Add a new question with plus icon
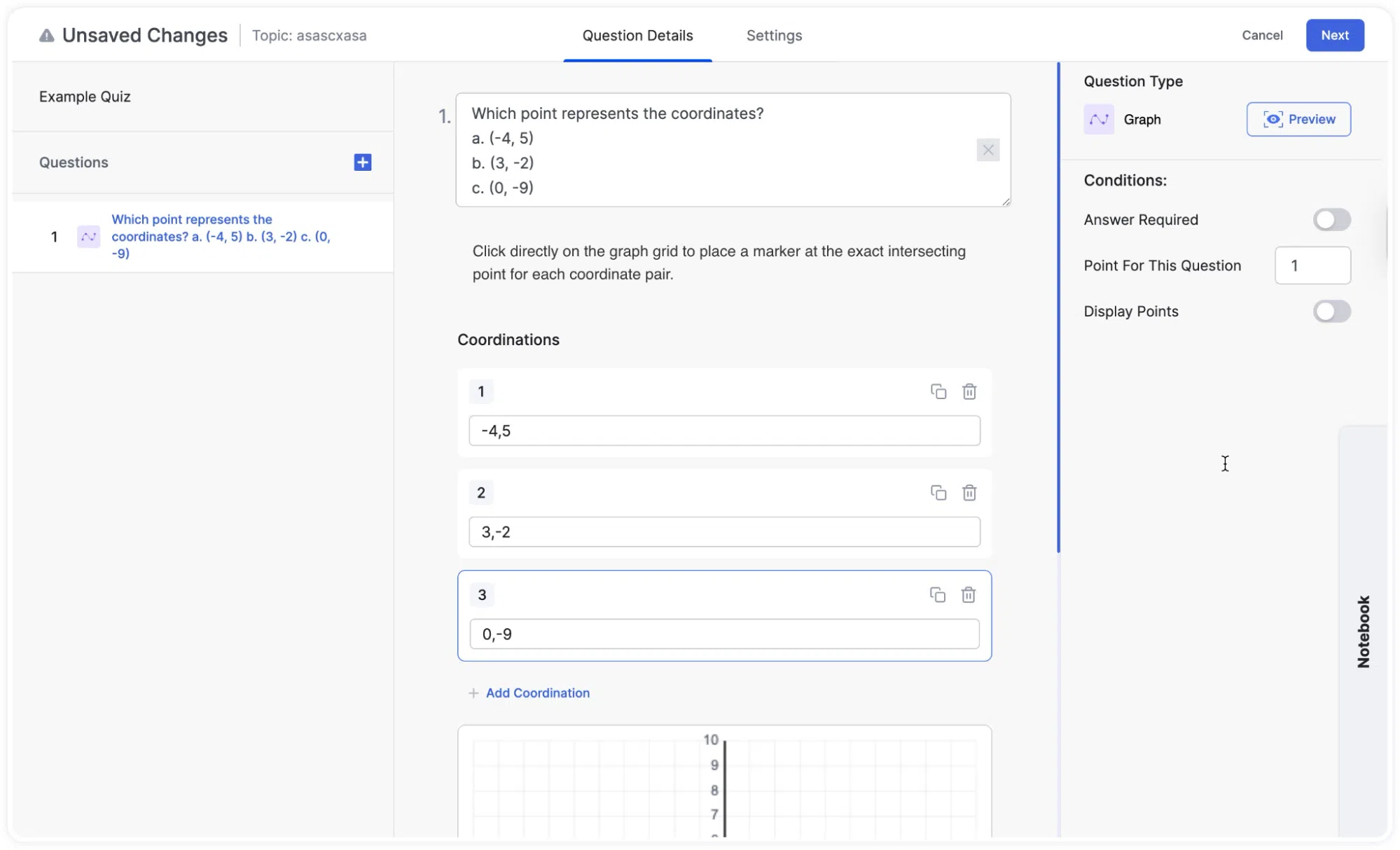Screen dimensions: 1400x850 (362, 162)
